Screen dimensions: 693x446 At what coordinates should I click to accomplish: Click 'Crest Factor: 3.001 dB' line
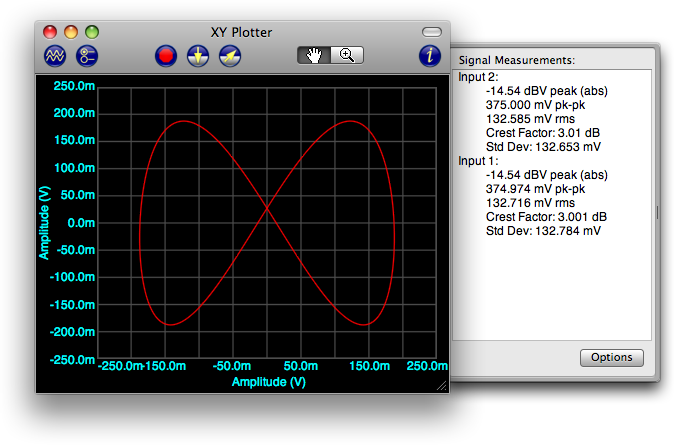(x=546, y=217)
